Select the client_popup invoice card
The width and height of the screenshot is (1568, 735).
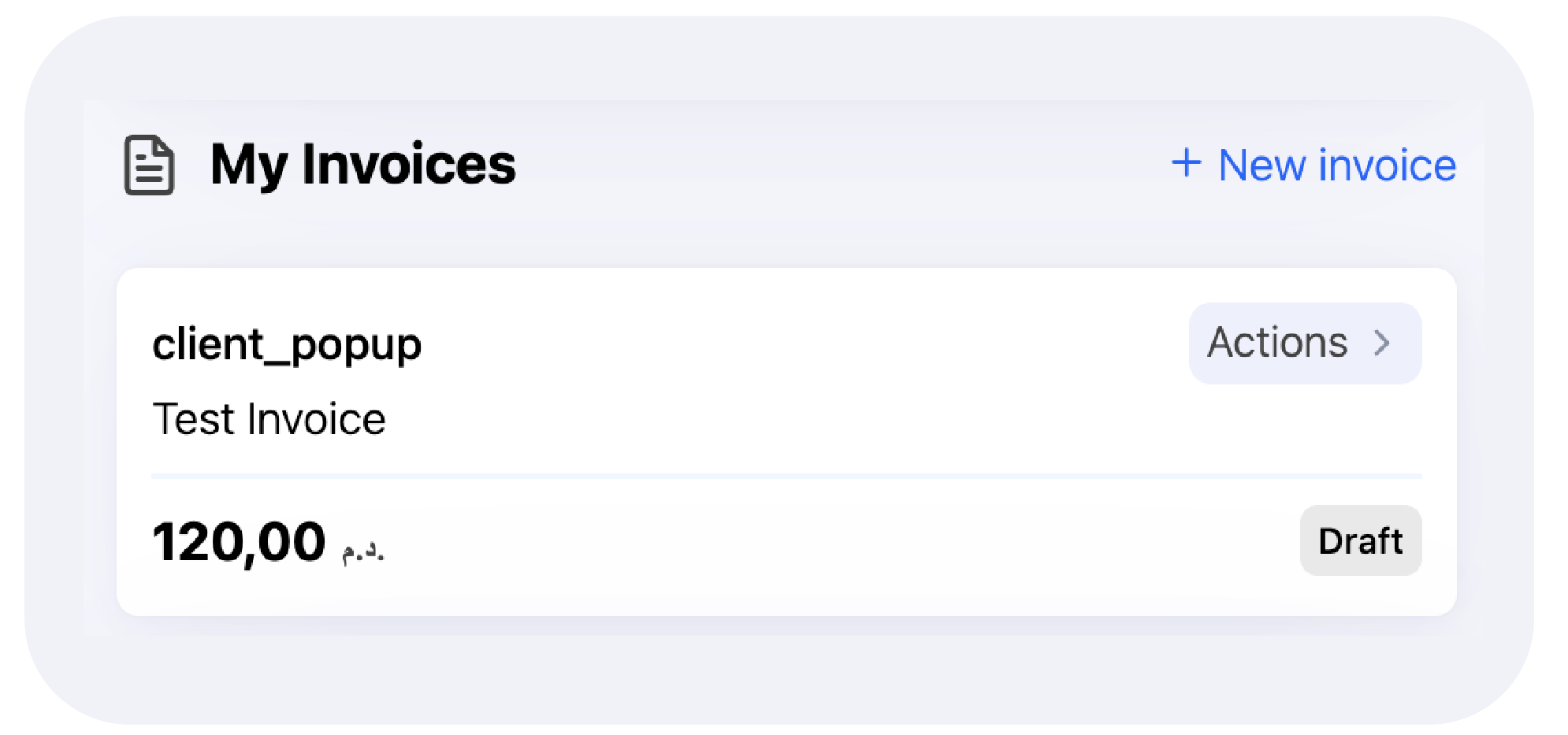point(786,442)
